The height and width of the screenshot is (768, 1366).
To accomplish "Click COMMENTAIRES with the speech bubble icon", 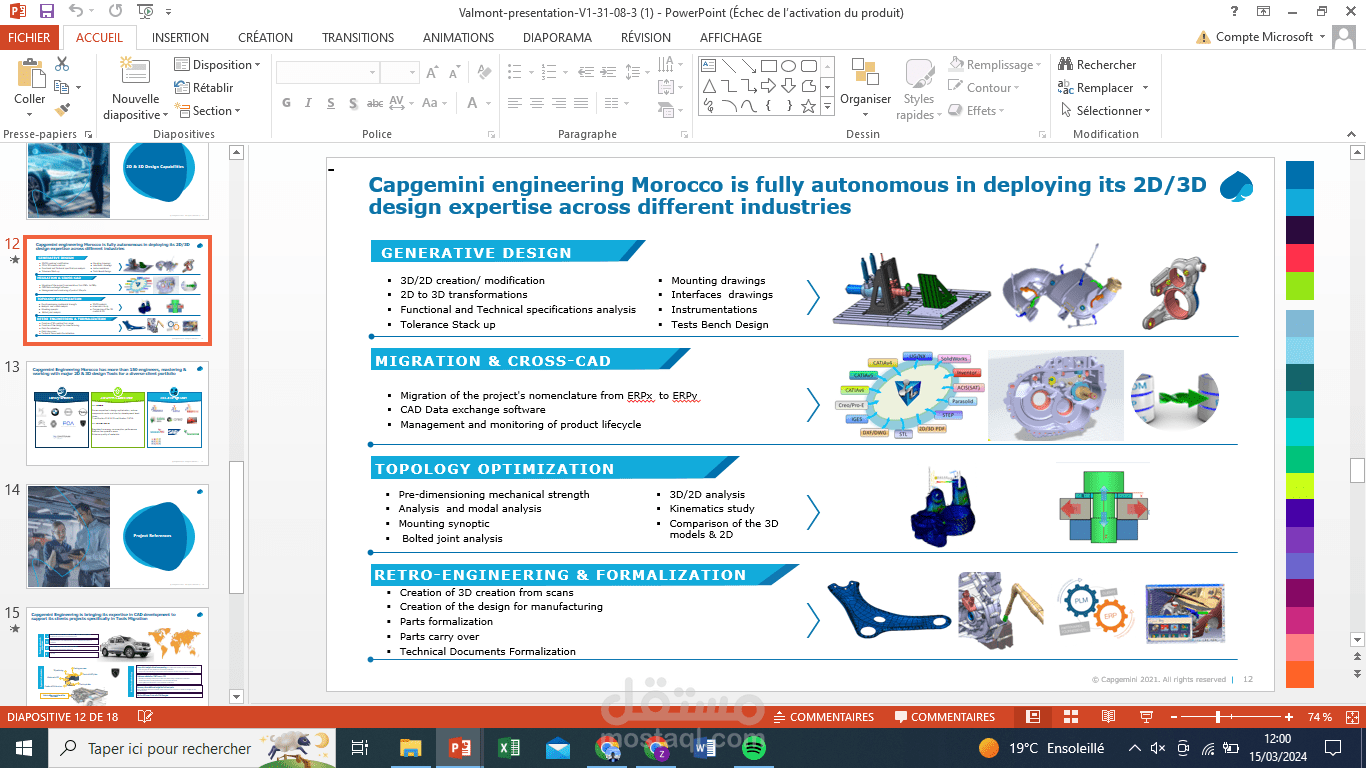I will (944, 717).
